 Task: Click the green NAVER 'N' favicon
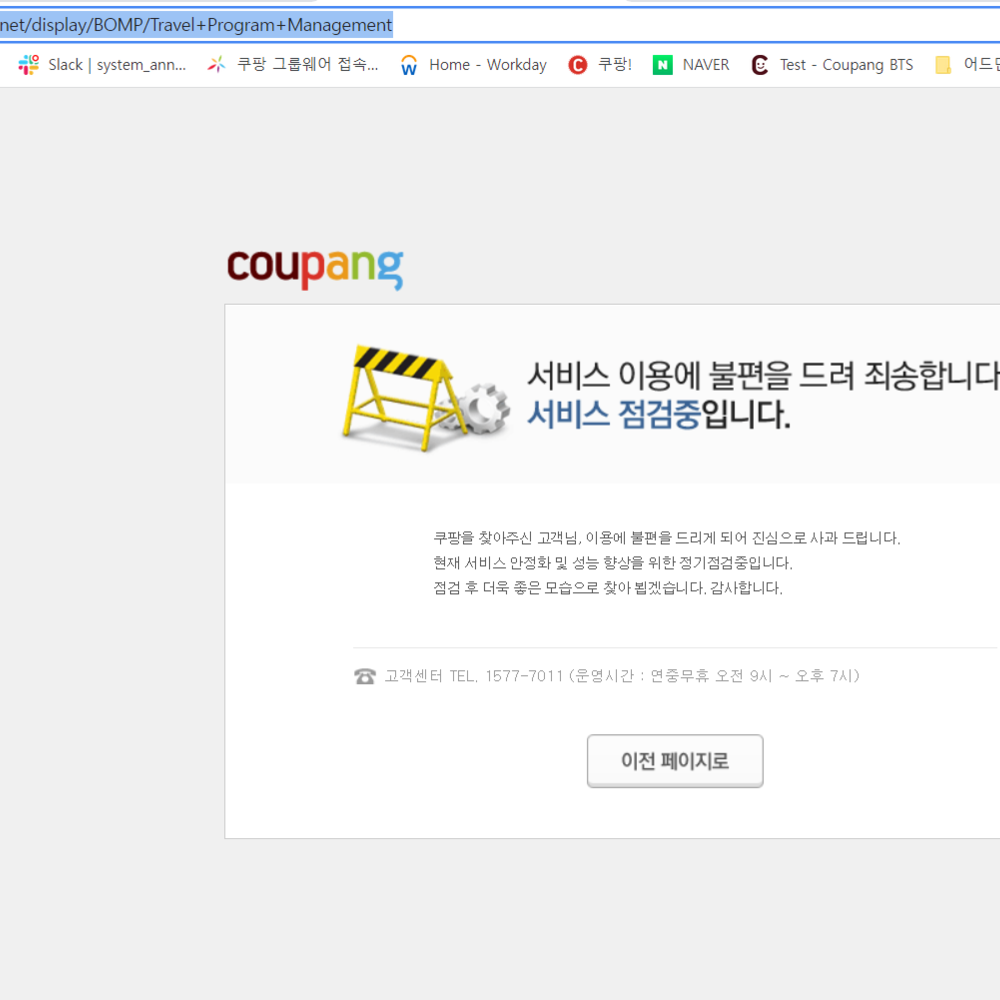[x=662, y=65]
